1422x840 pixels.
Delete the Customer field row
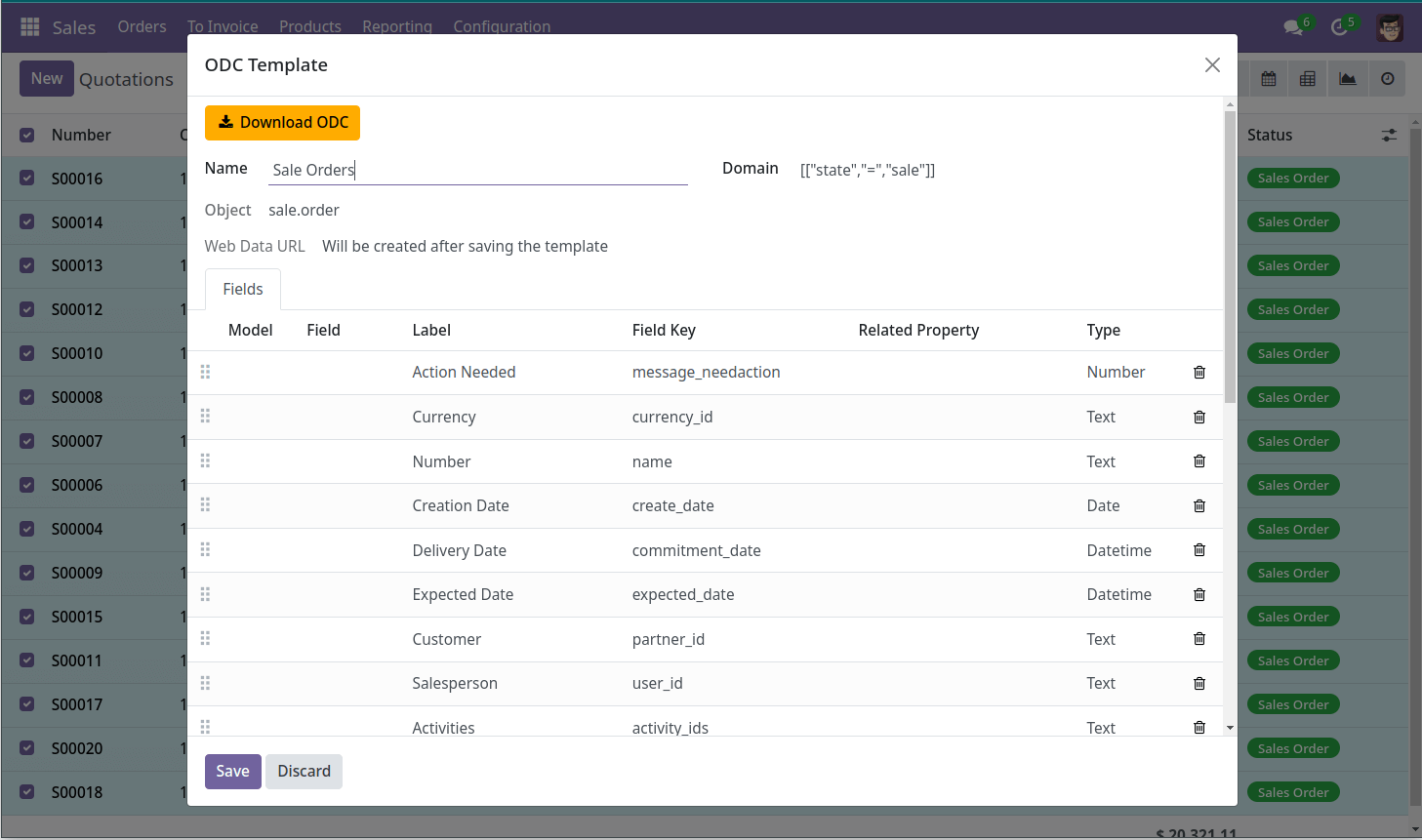pyautogui.click(x=1199, y=639)
